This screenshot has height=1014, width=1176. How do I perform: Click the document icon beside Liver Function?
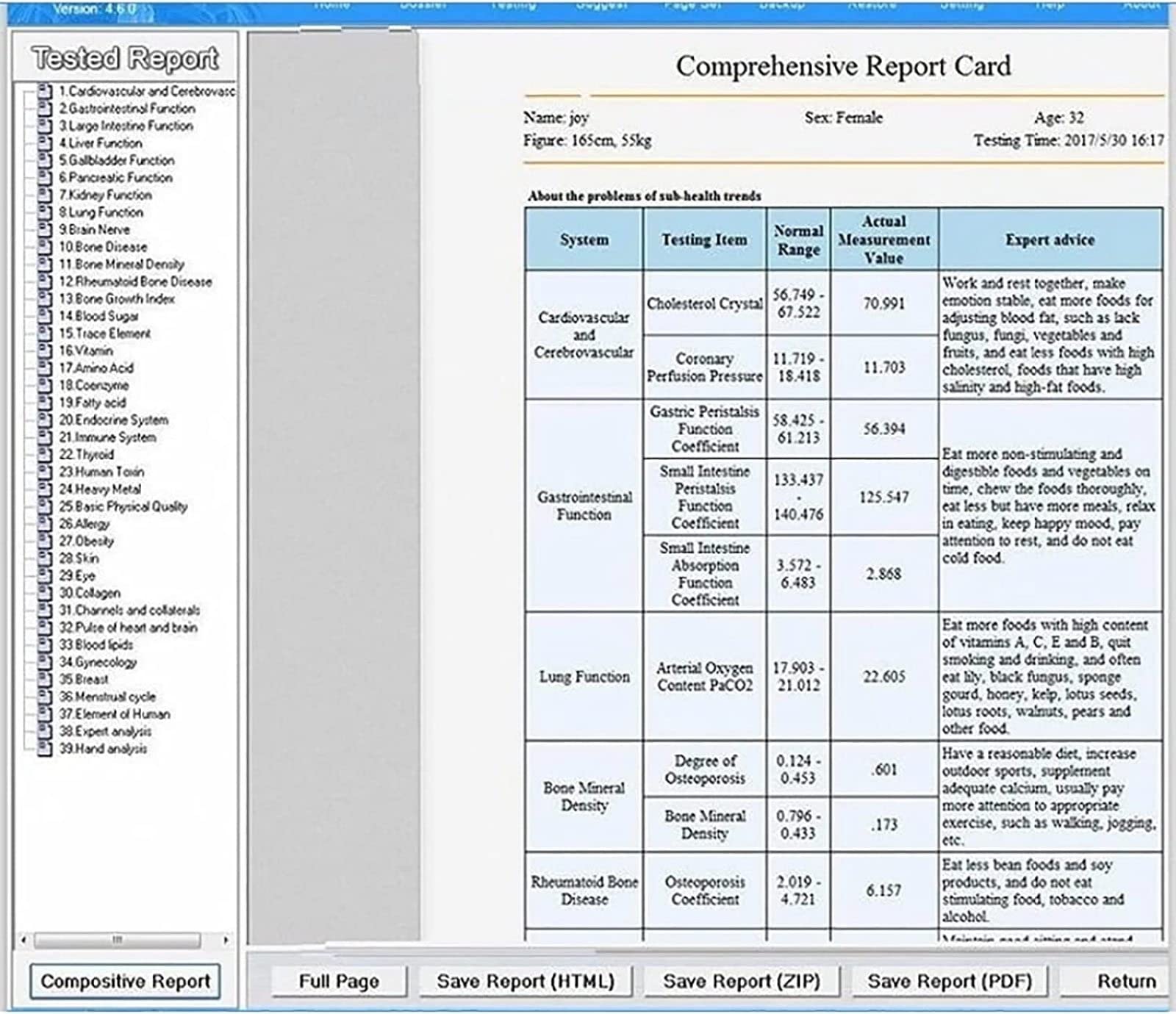46,143
